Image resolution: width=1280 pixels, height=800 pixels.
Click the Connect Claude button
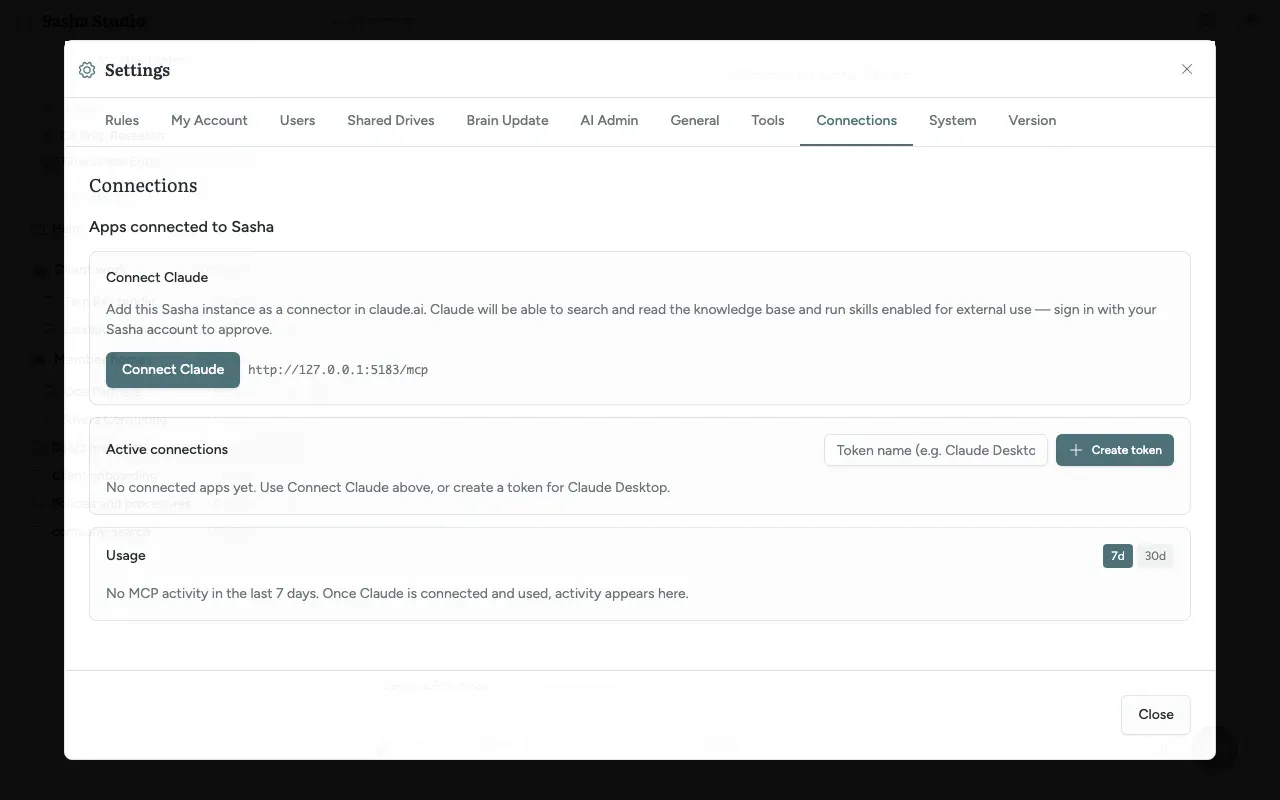(173, 369)
